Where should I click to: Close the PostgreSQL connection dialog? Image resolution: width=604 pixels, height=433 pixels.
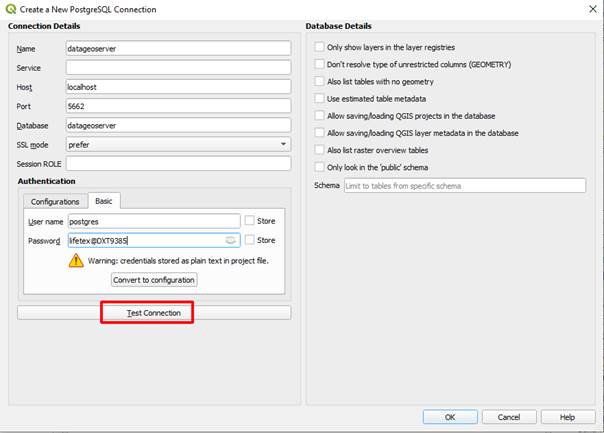586,9
